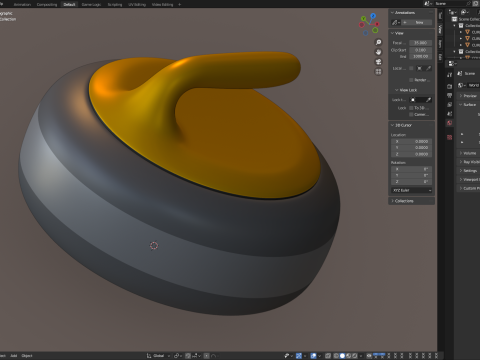Click the pan view hand icon
Viewport: 480px width, 360px height.
(378, 52)
